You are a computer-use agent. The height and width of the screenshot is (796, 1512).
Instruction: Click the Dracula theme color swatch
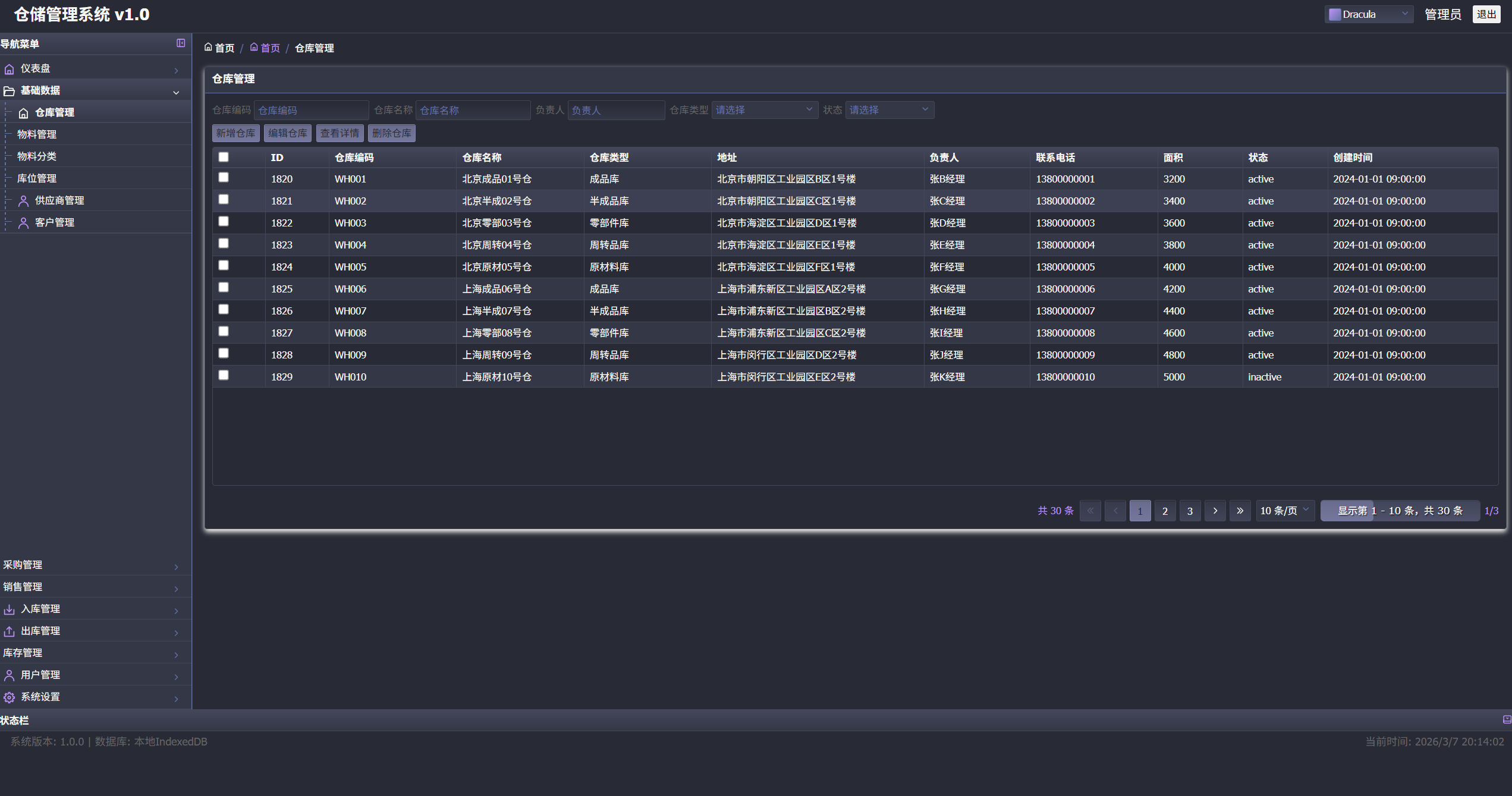(1335, 14)
